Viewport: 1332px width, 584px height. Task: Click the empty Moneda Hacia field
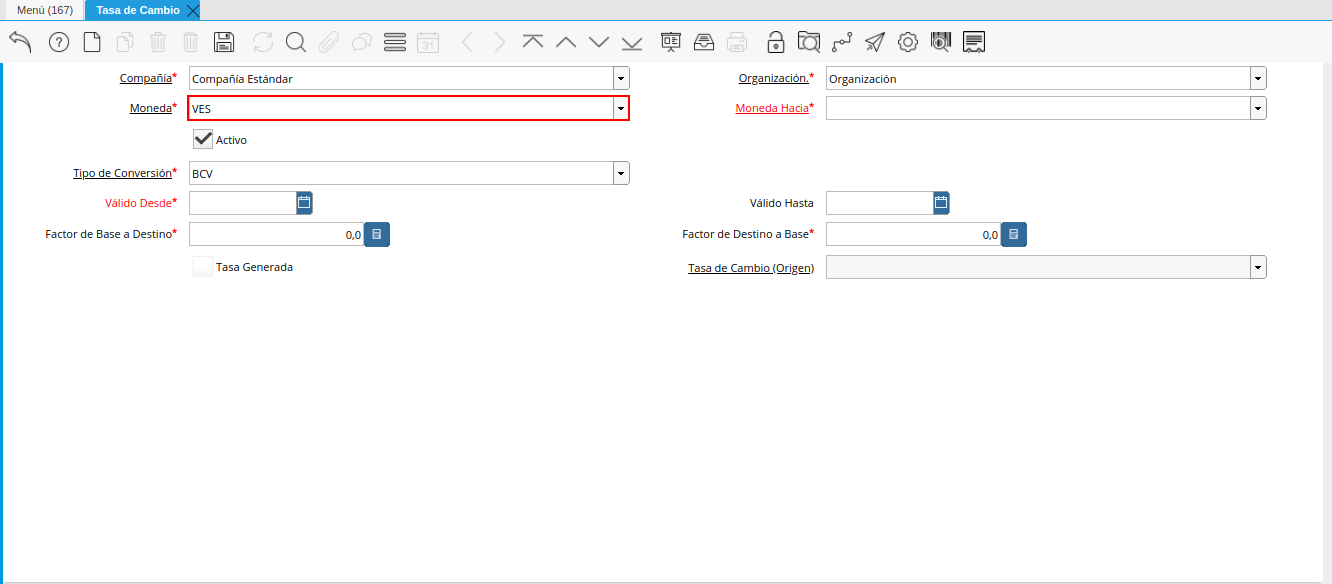1038,108
